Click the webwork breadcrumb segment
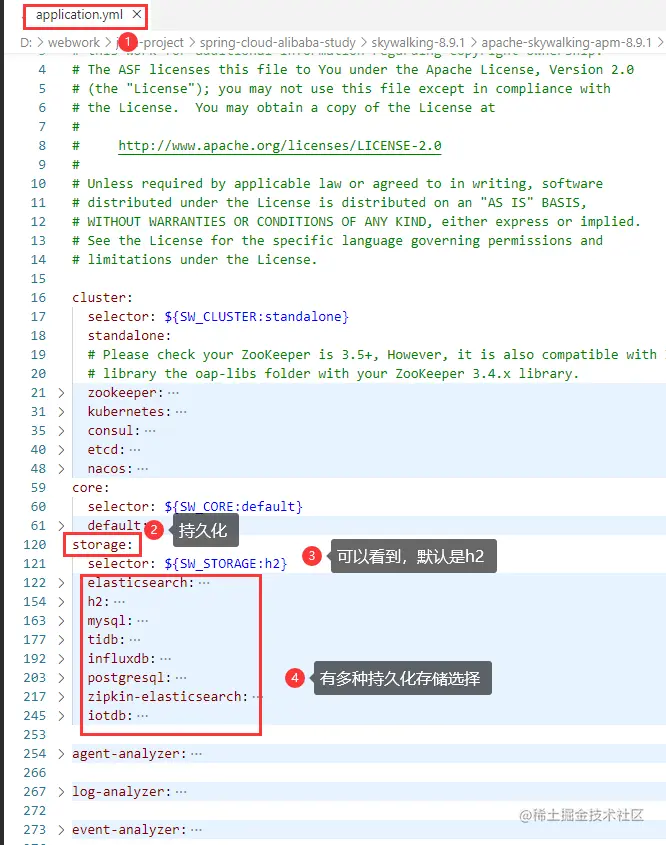Image resolution: width=666 pixels, height=845 pixels. (x=74, y=43)
